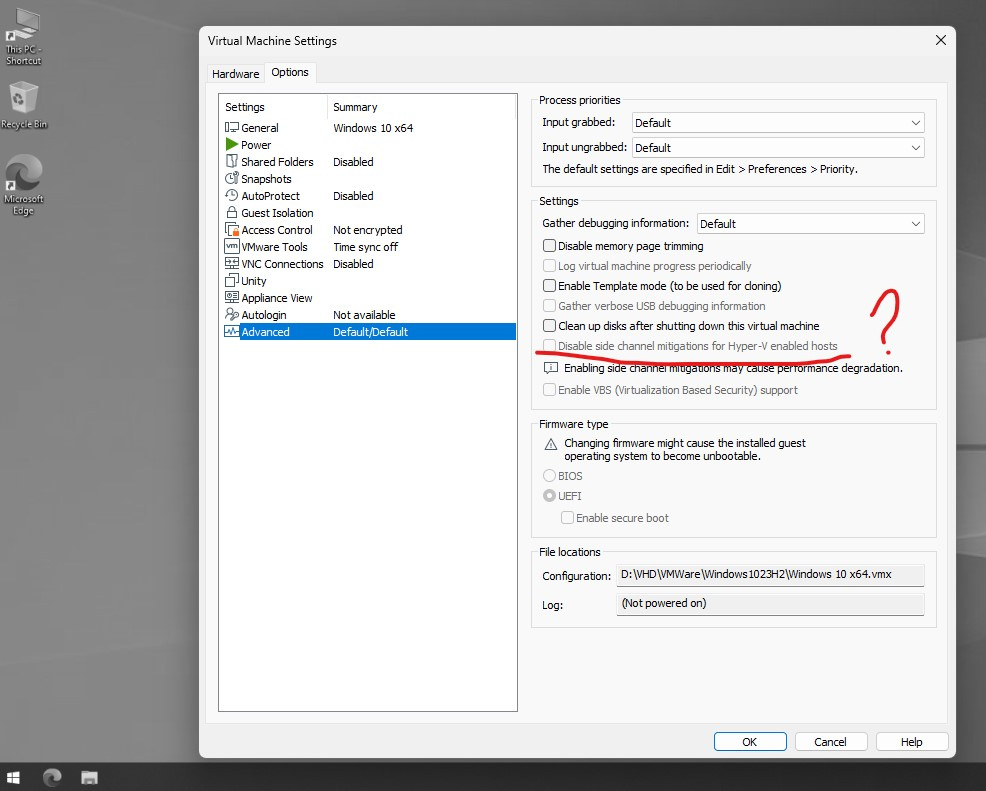
Task: Click the Settings column header
Action: point(274,107)
